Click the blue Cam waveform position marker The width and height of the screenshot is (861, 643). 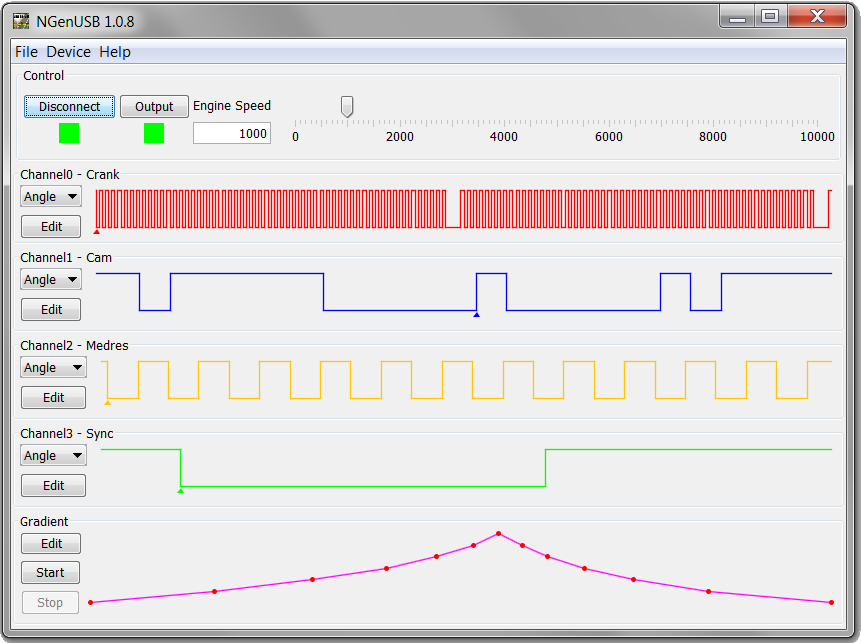[x=477, y=315]
